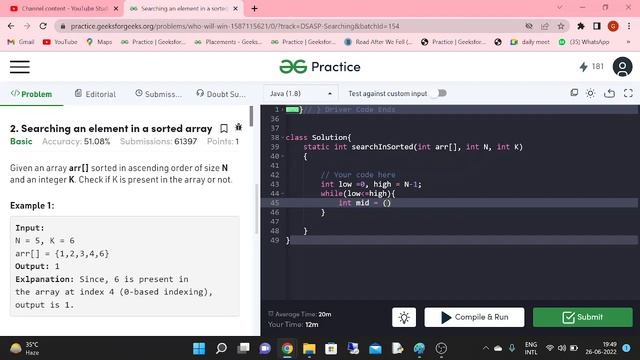Open Windows Start menu
The height and width of the screenshot is (360, 640).
(199, 349)
